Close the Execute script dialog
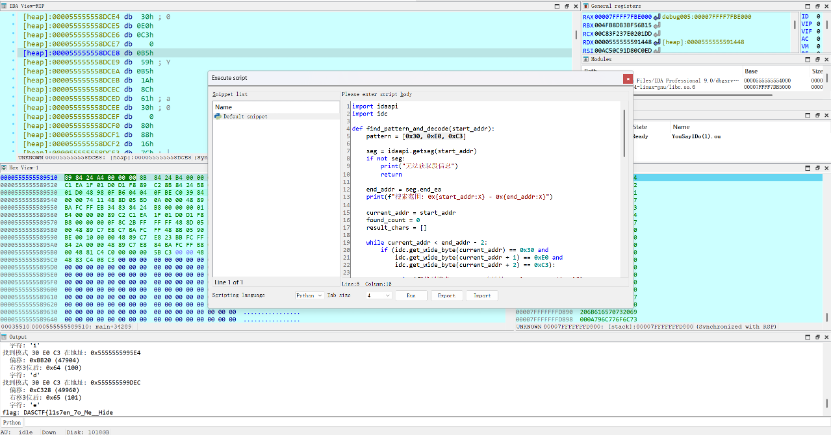Screen dimensions: 832x436 point(627,78)
